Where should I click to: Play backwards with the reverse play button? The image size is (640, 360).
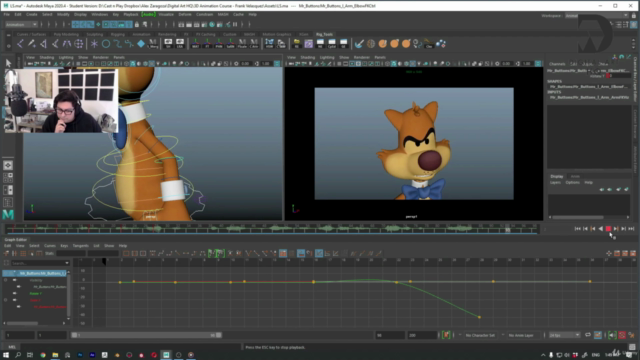tap(600, 229)
